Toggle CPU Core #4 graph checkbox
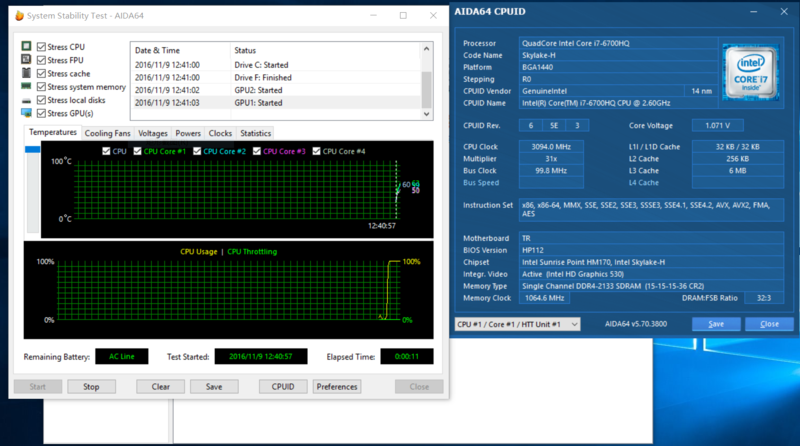The width and height of the screenshot is (800, 446). coord(316,151)
